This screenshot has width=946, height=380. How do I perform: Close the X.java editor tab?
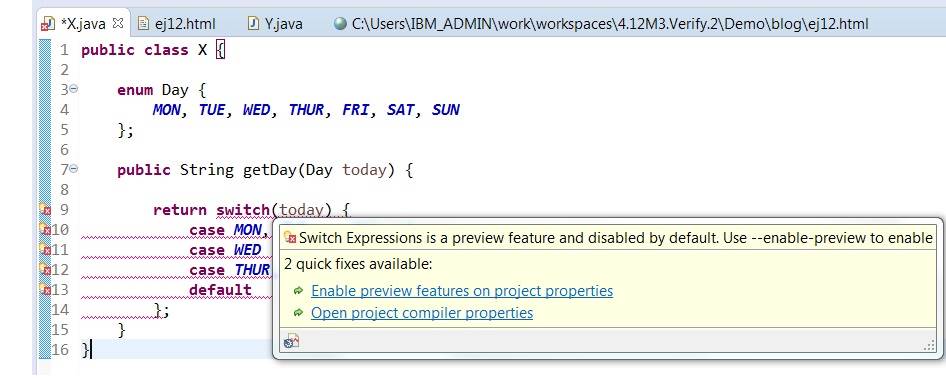(x=118, y=24)
